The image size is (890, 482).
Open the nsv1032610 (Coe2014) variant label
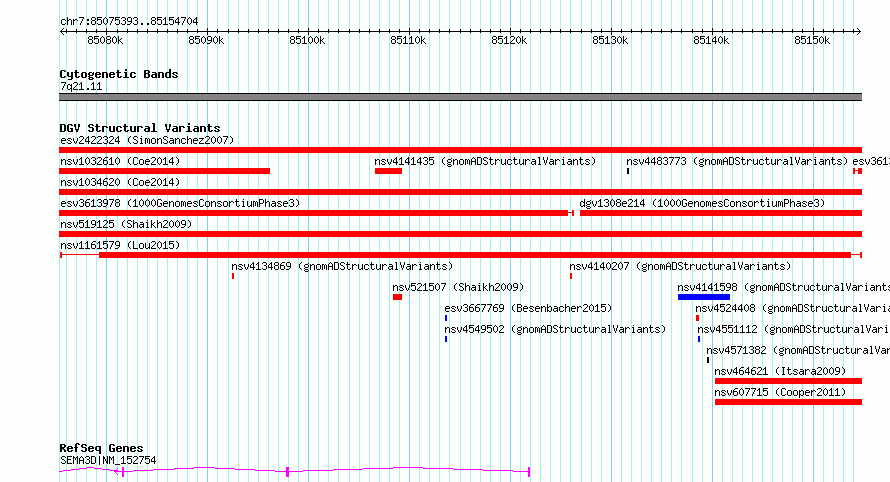click(x=120, y=161)
